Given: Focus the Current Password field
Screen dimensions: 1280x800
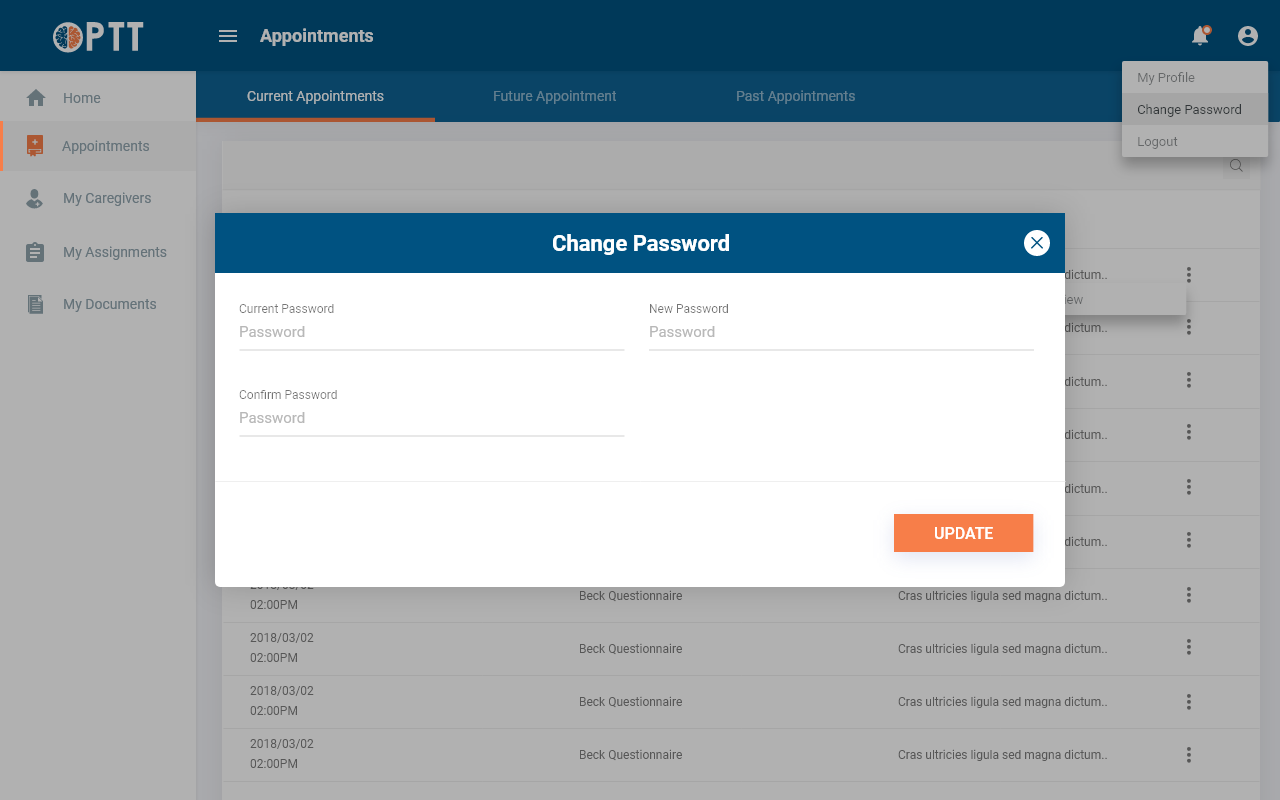Looking at the screenshot, I should (431, 332).
